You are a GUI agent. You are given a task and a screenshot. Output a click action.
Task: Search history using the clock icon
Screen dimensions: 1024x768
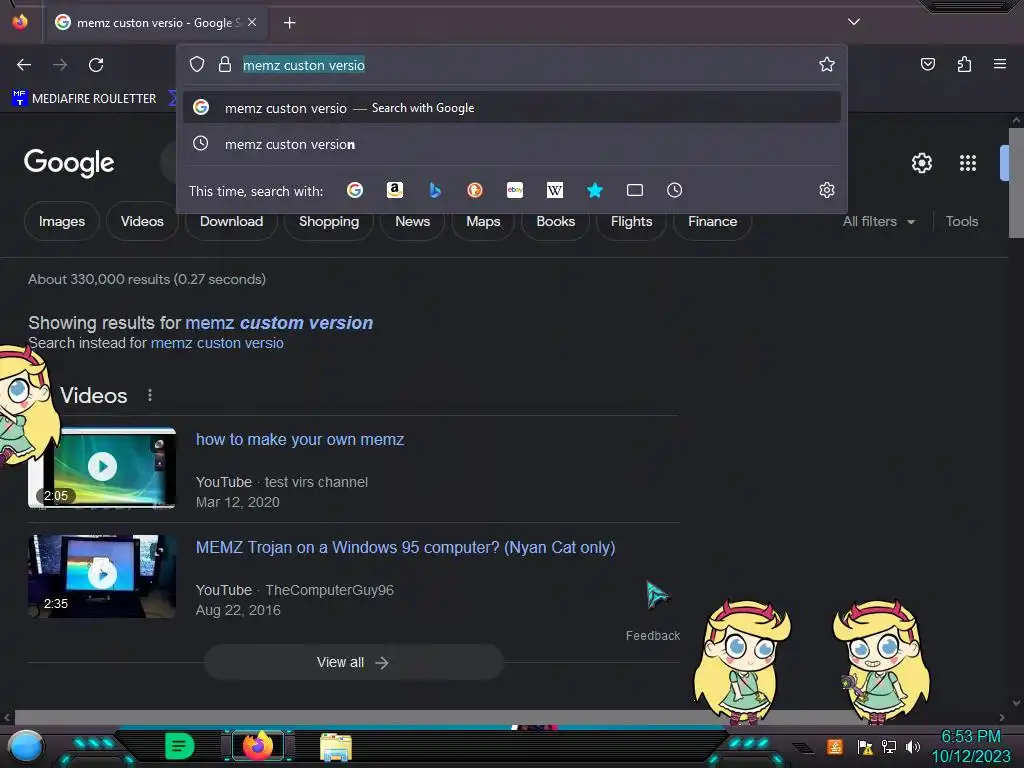[x=675, y=190]
